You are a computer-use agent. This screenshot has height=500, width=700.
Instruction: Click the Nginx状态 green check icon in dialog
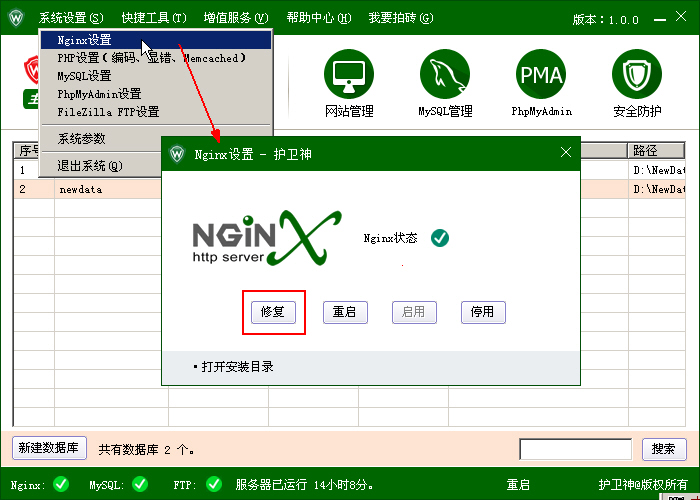click(440, 238)
